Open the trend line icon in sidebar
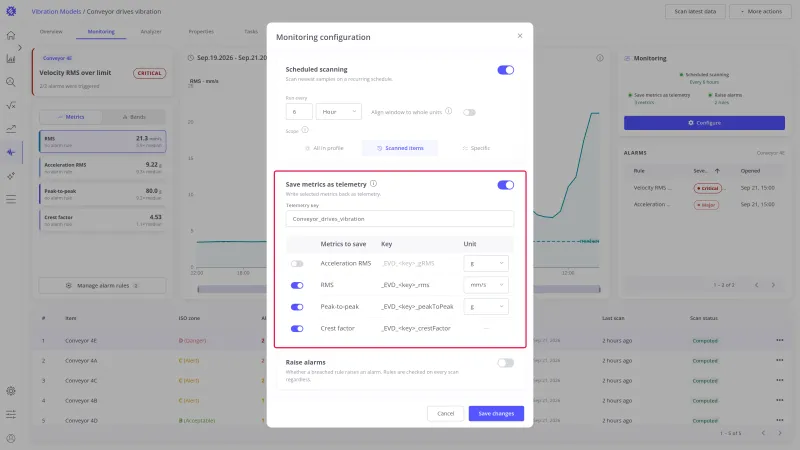This screenshot has height=450, width=800. (11, 129)
